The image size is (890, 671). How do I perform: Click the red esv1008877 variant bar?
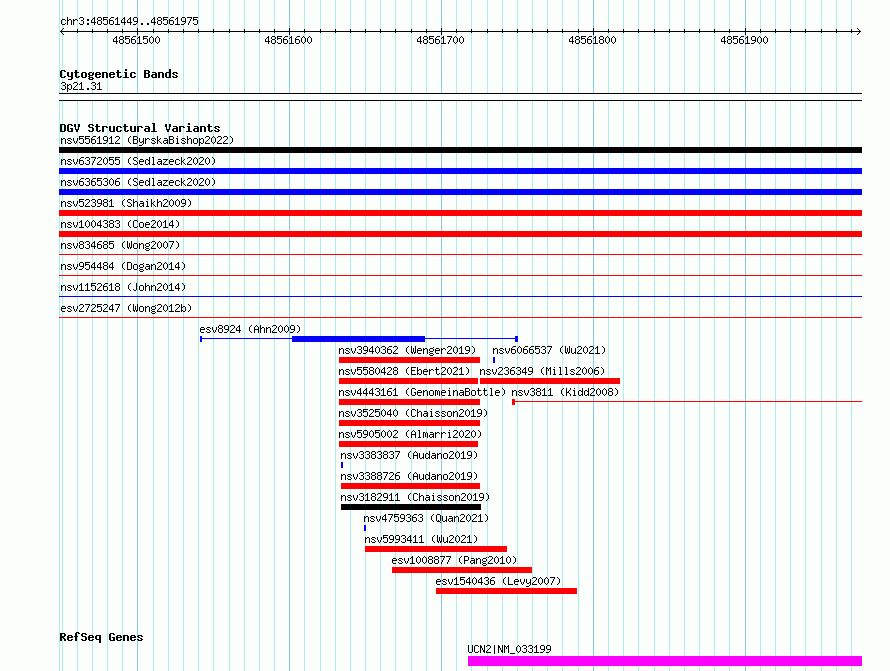point(462,570)
